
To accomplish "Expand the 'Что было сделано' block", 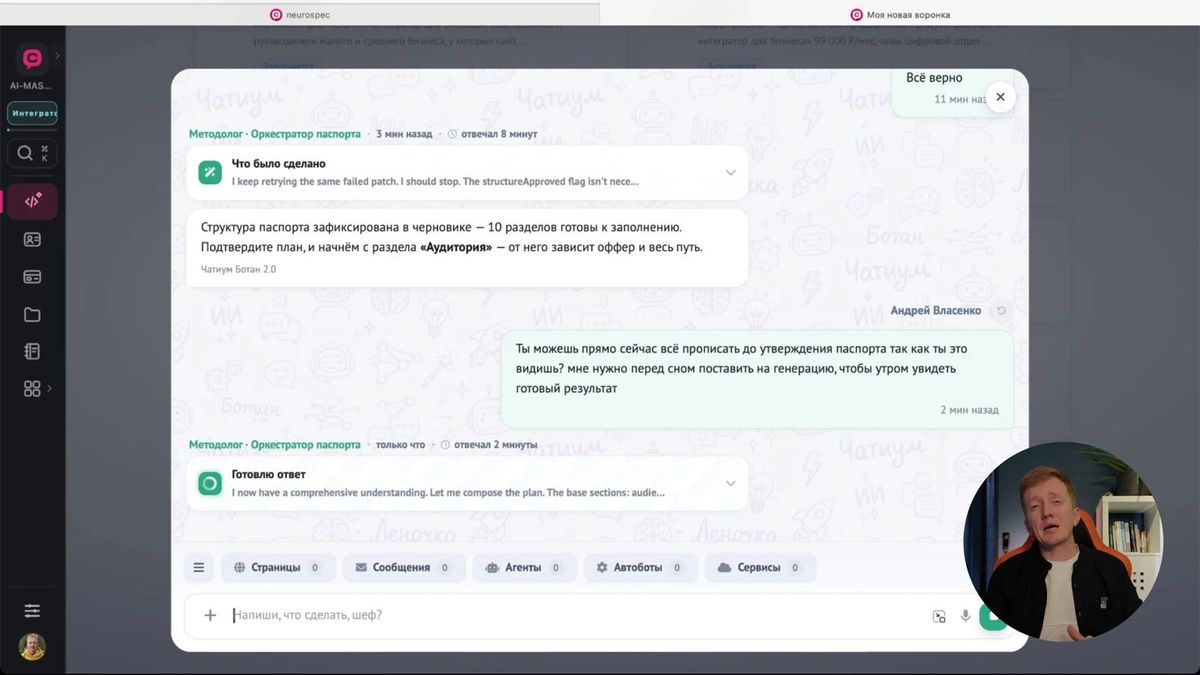I will 731,173.
